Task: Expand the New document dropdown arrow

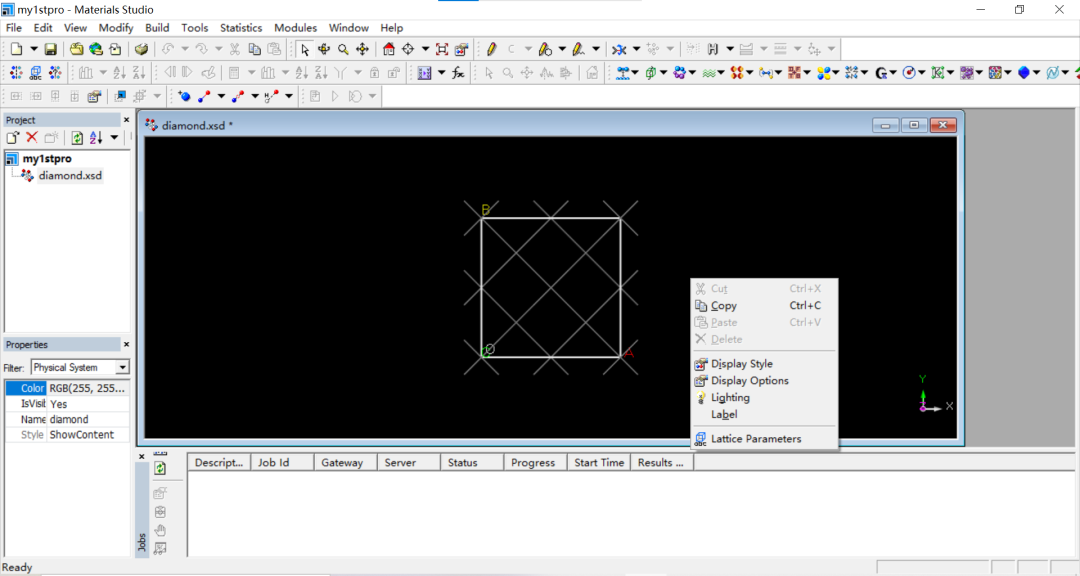Action: [x=33, y=49]
